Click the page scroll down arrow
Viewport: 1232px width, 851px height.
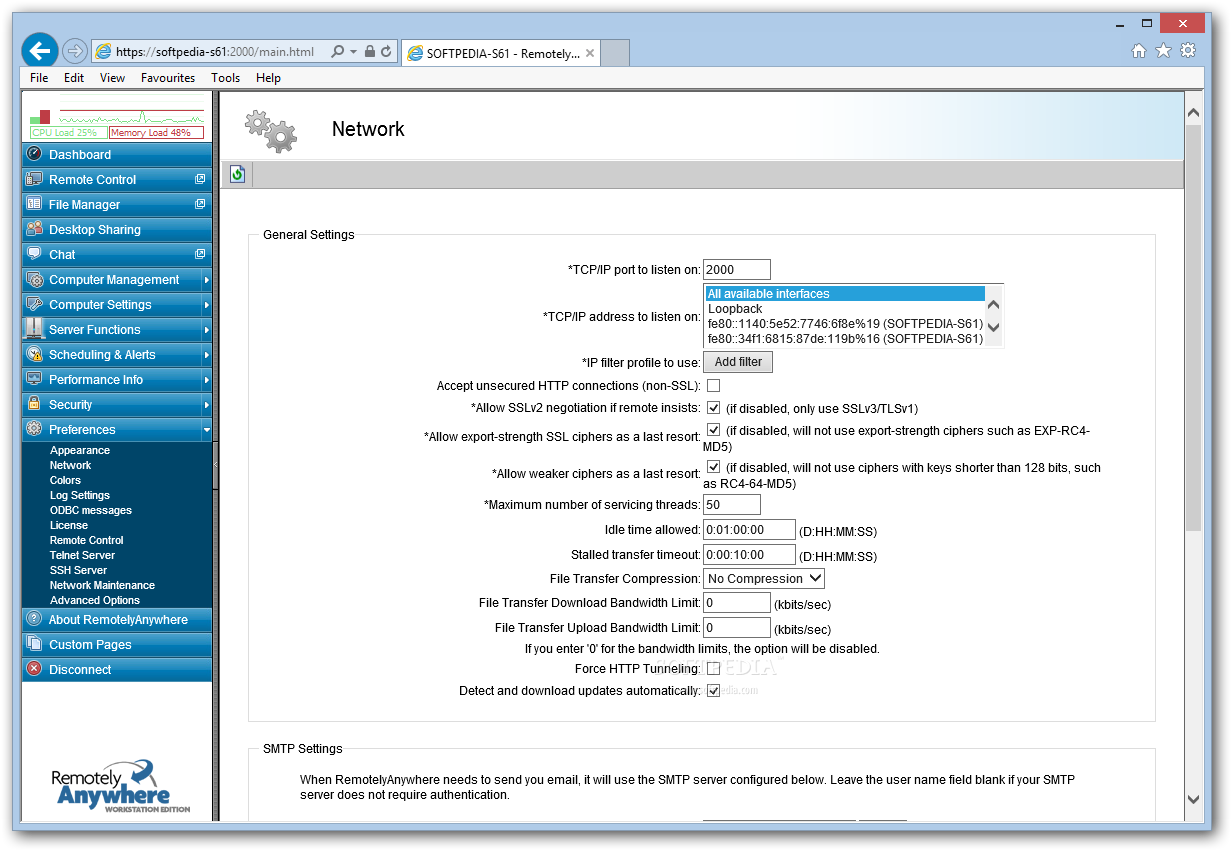[x=1192, y=799]
